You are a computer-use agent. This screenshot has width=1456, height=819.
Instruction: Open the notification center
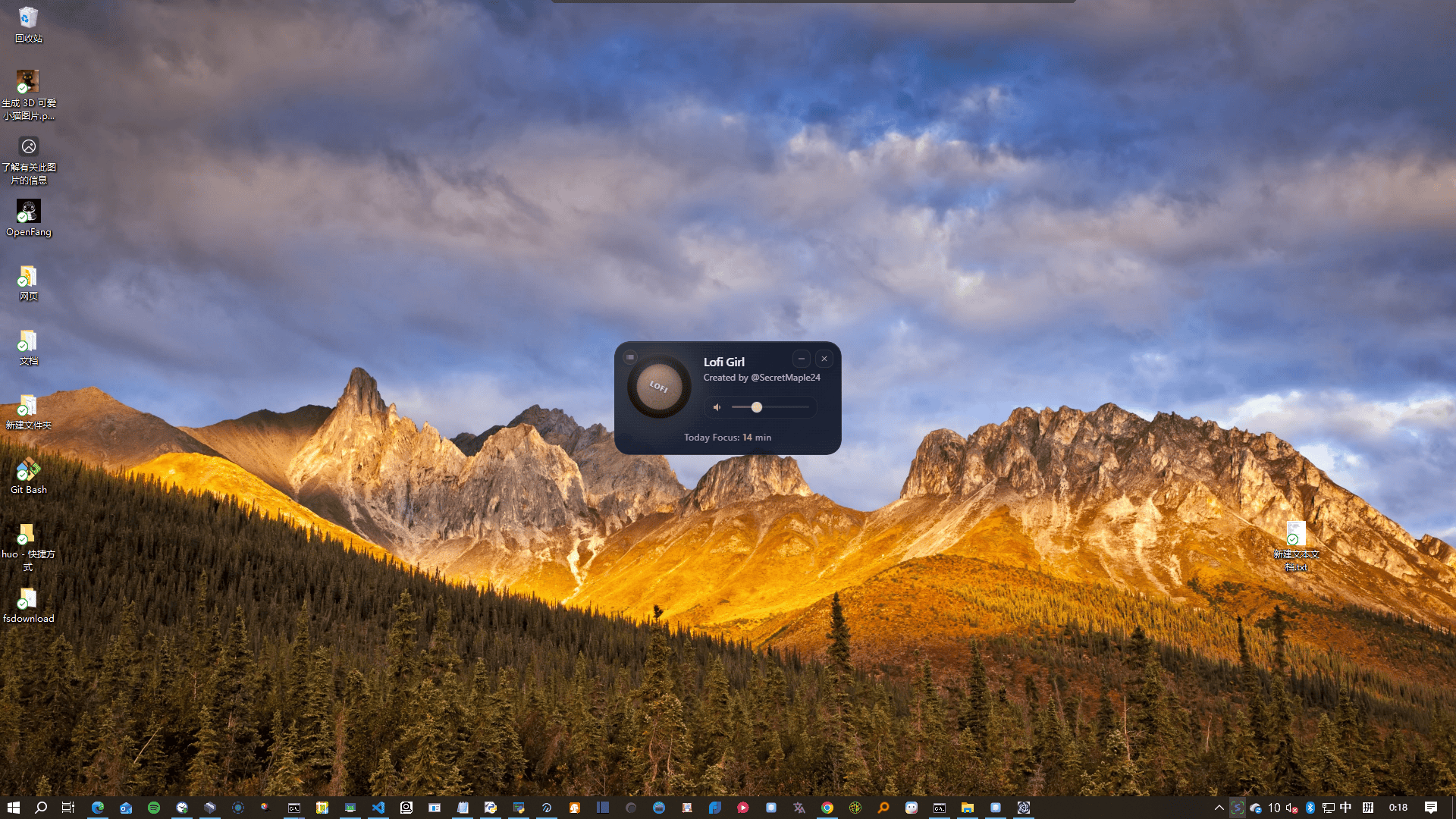1431,808
